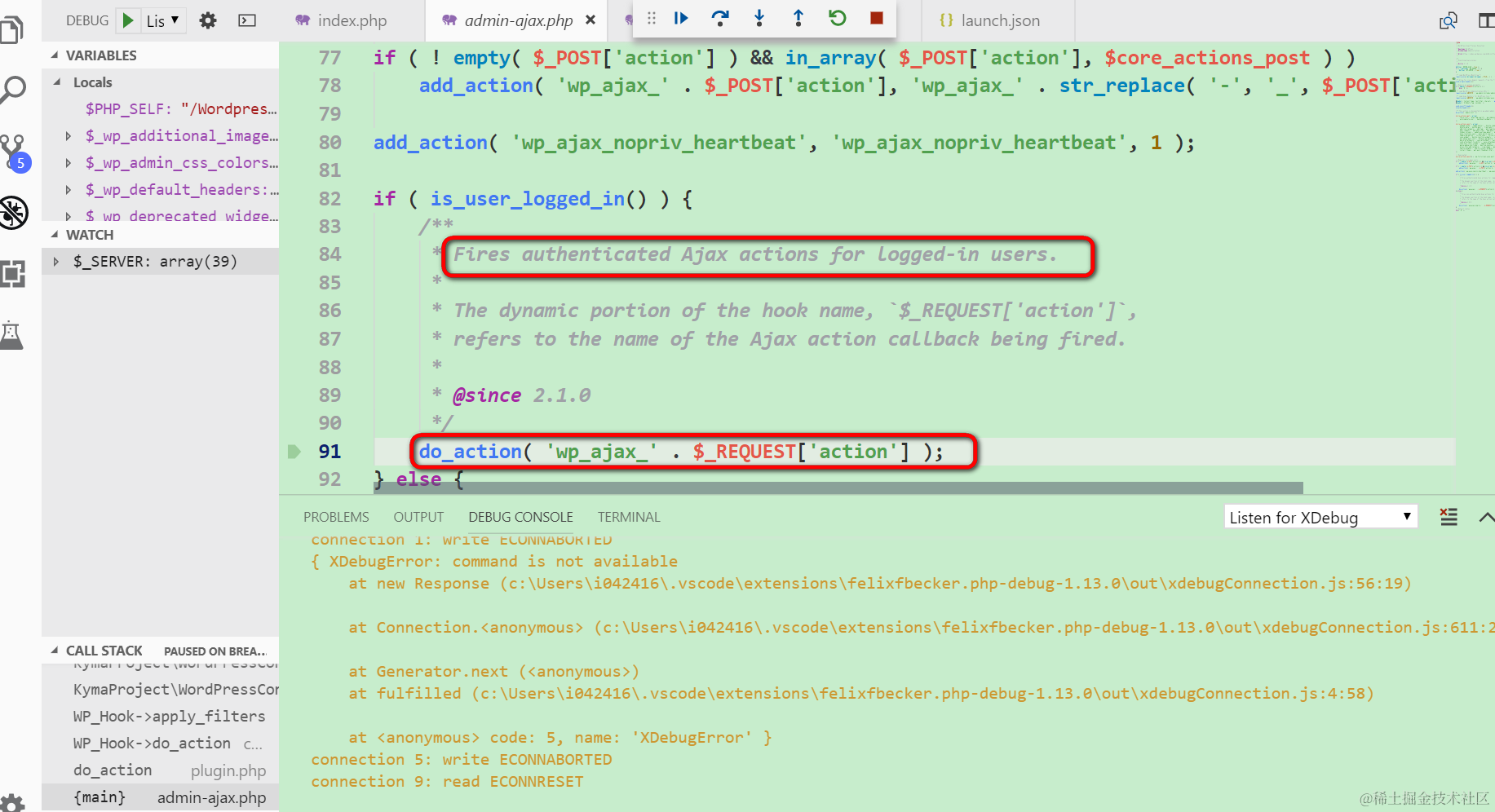This screenshot has height=812, width=1495.
Task: Collapse the Locals scope
Action: (x=58, y=82)
